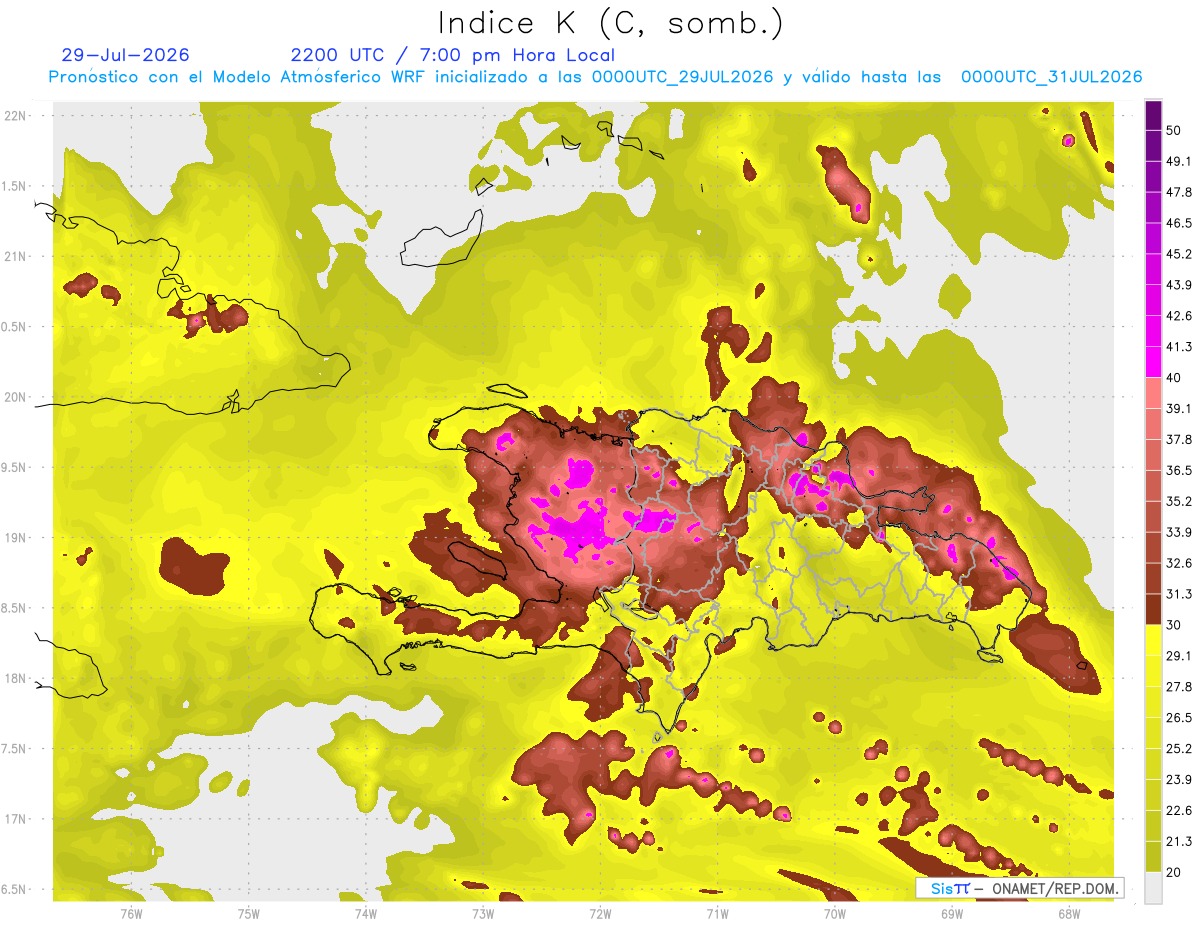Click the longitude axis label "75W"
The width and height of the screenshot is (1200, 927).
click(x=249, y=913)
